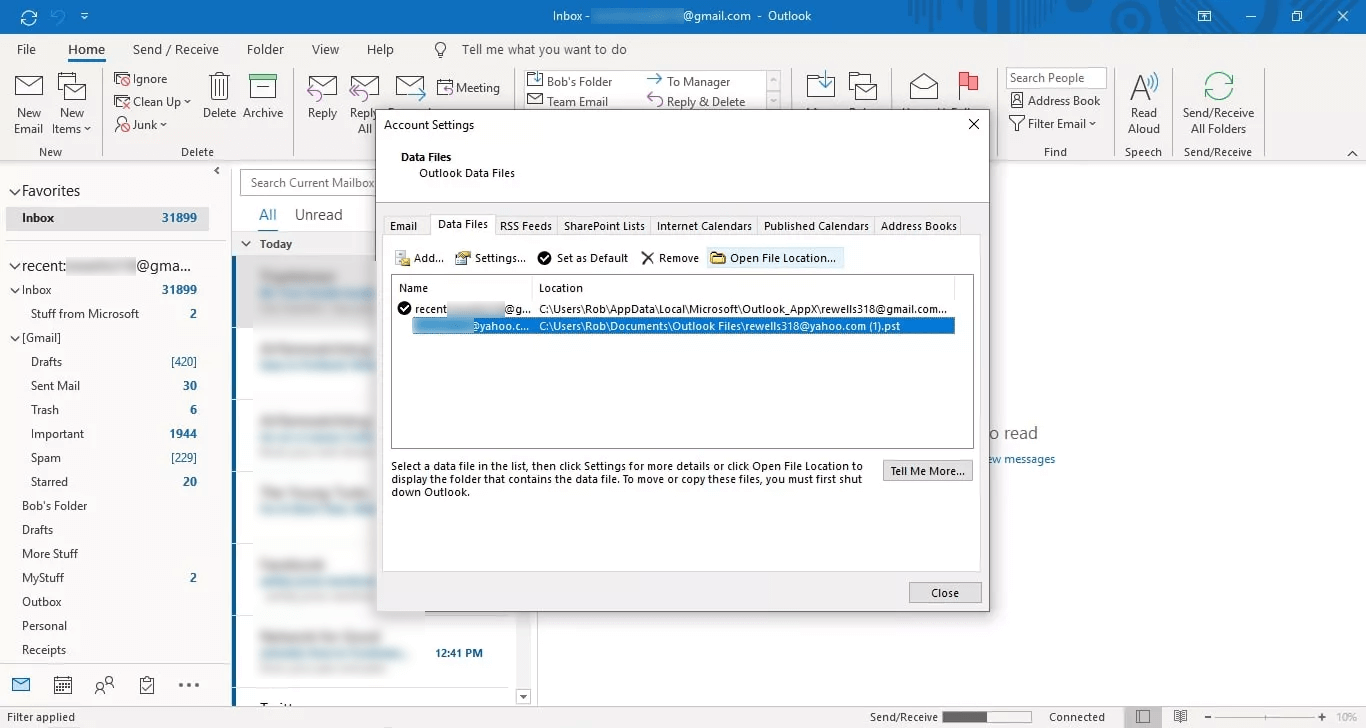The height and width of the screenshot is (728, 1366).
Task: Open the Address Book
Action: tap(1055, 100)
